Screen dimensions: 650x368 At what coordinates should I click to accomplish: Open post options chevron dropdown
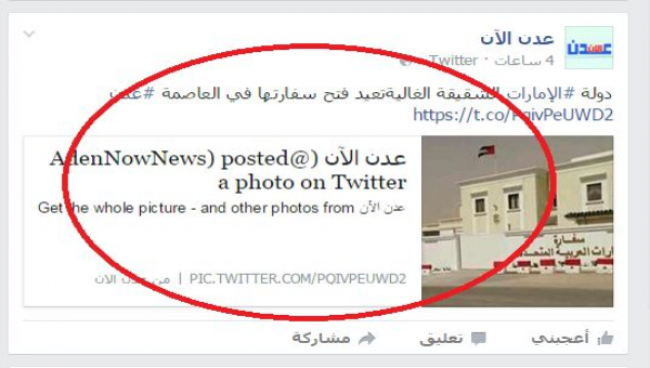coord(29,34)
